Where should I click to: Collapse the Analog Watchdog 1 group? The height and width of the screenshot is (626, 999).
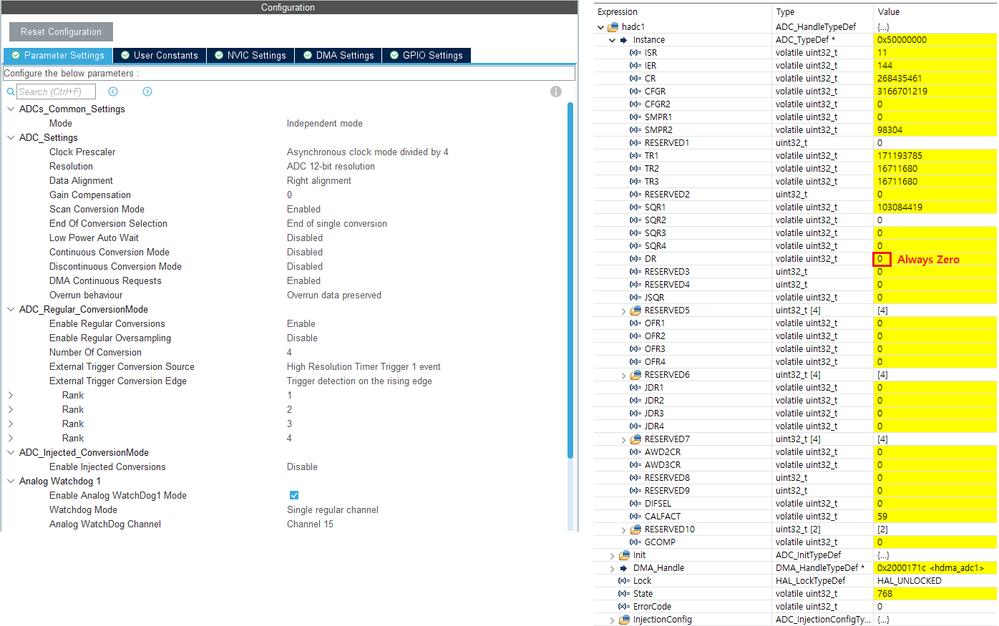[x=11, y=481]
